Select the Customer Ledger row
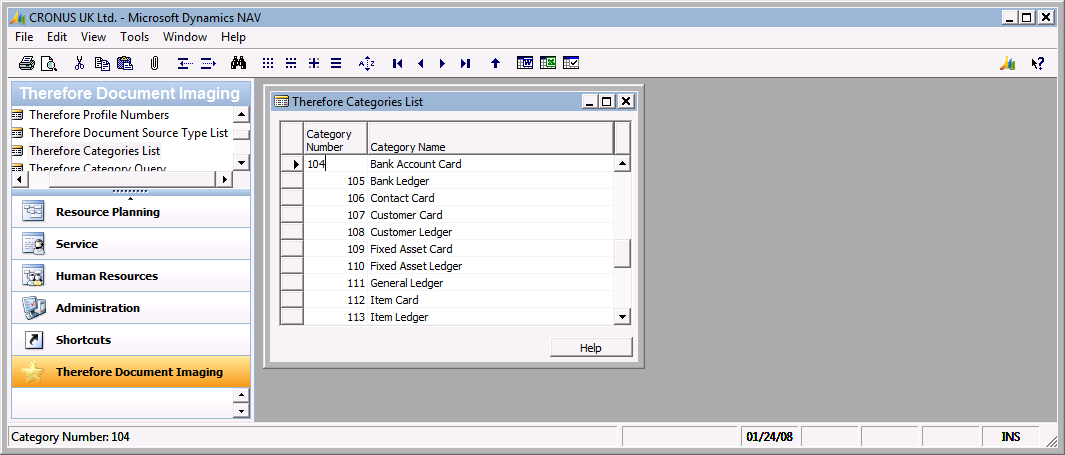The height and width of the screenshot is (455, 1065). 458,232
